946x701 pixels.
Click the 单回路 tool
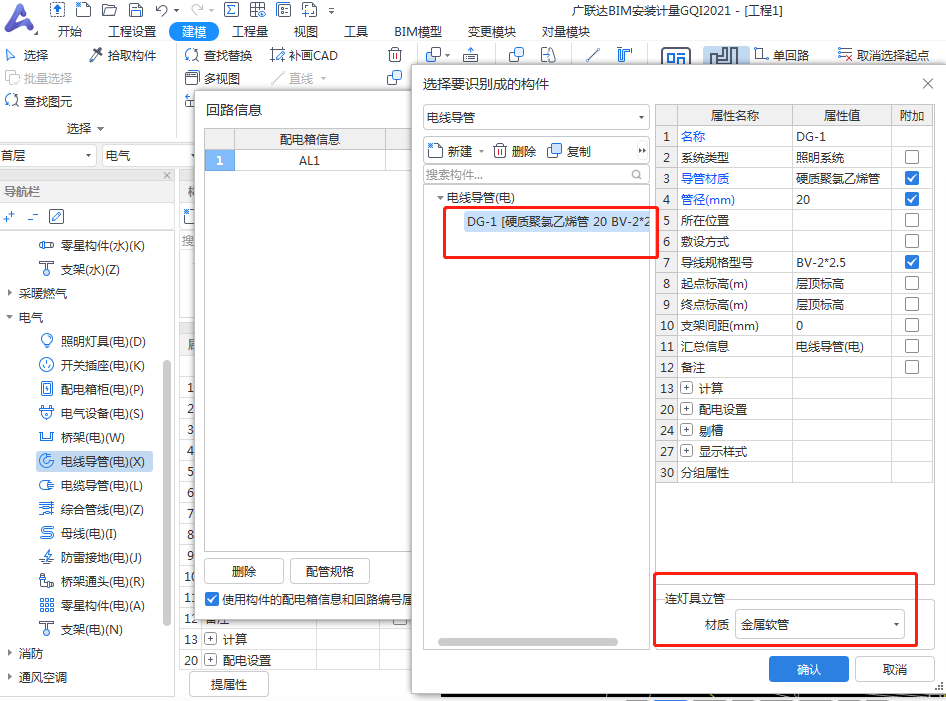781,56
